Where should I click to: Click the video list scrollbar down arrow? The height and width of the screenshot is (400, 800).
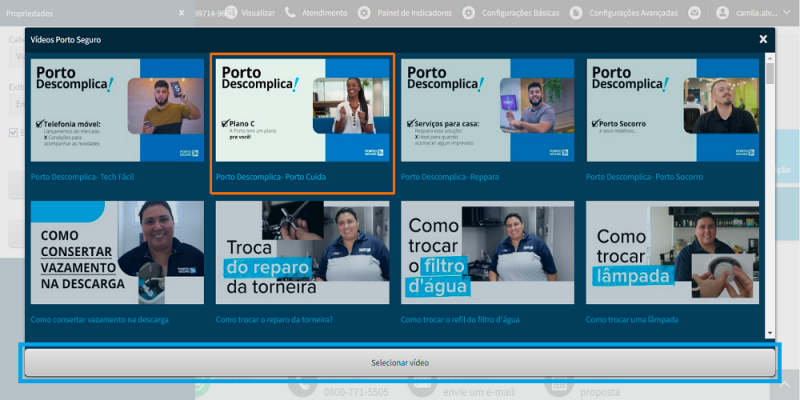point(770,333)
